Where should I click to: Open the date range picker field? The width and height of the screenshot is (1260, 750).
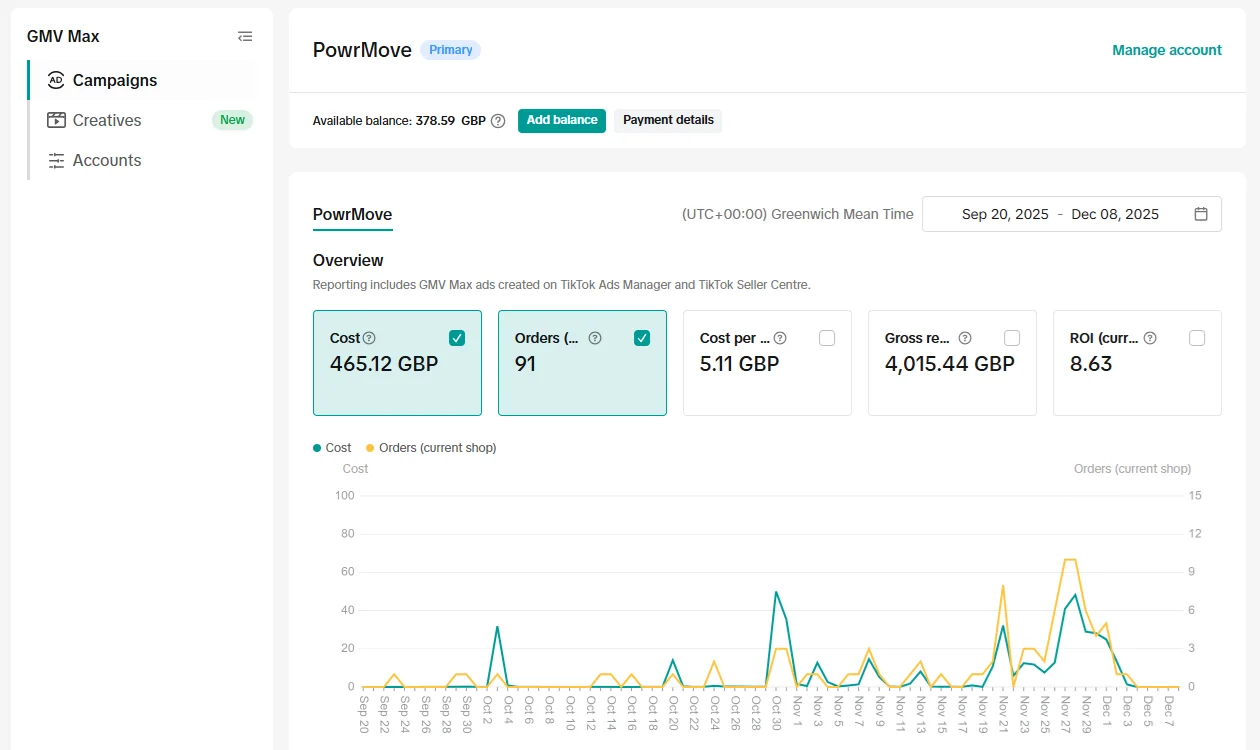tap(1072, 214)
